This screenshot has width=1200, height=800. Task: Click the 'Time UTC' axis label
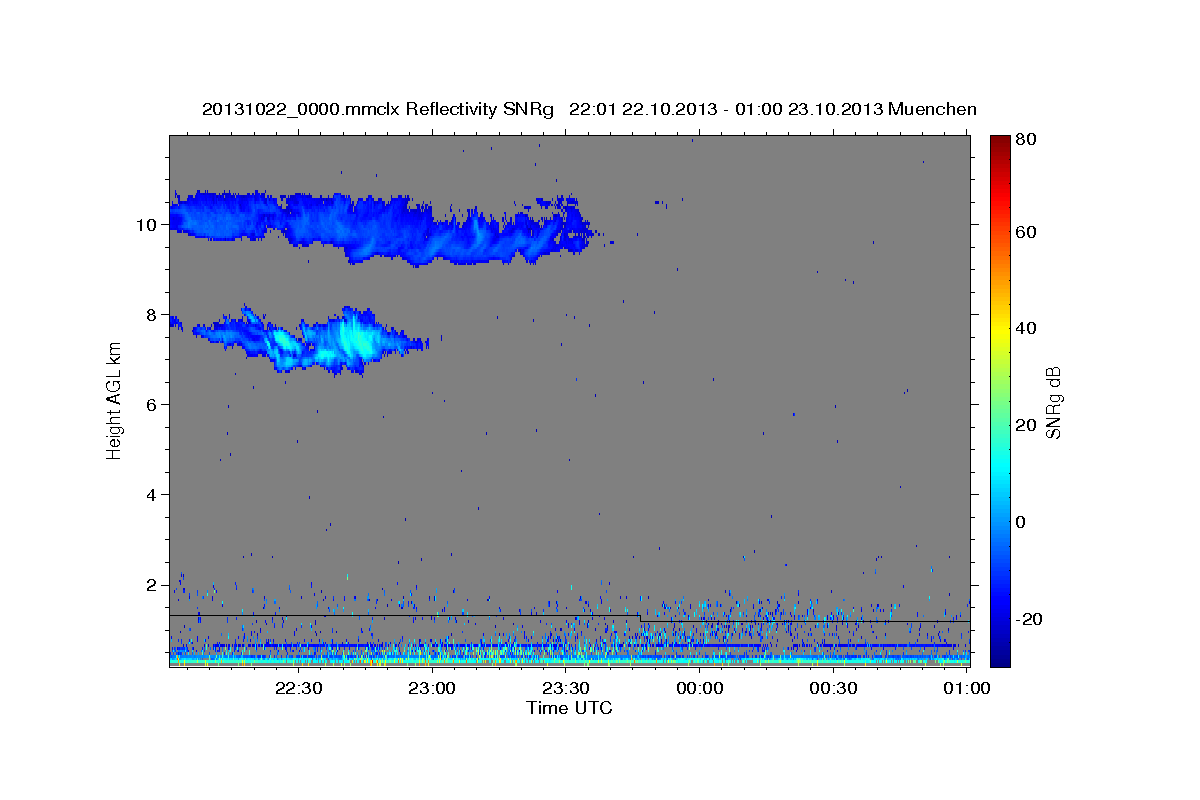(x=569, y=708)
